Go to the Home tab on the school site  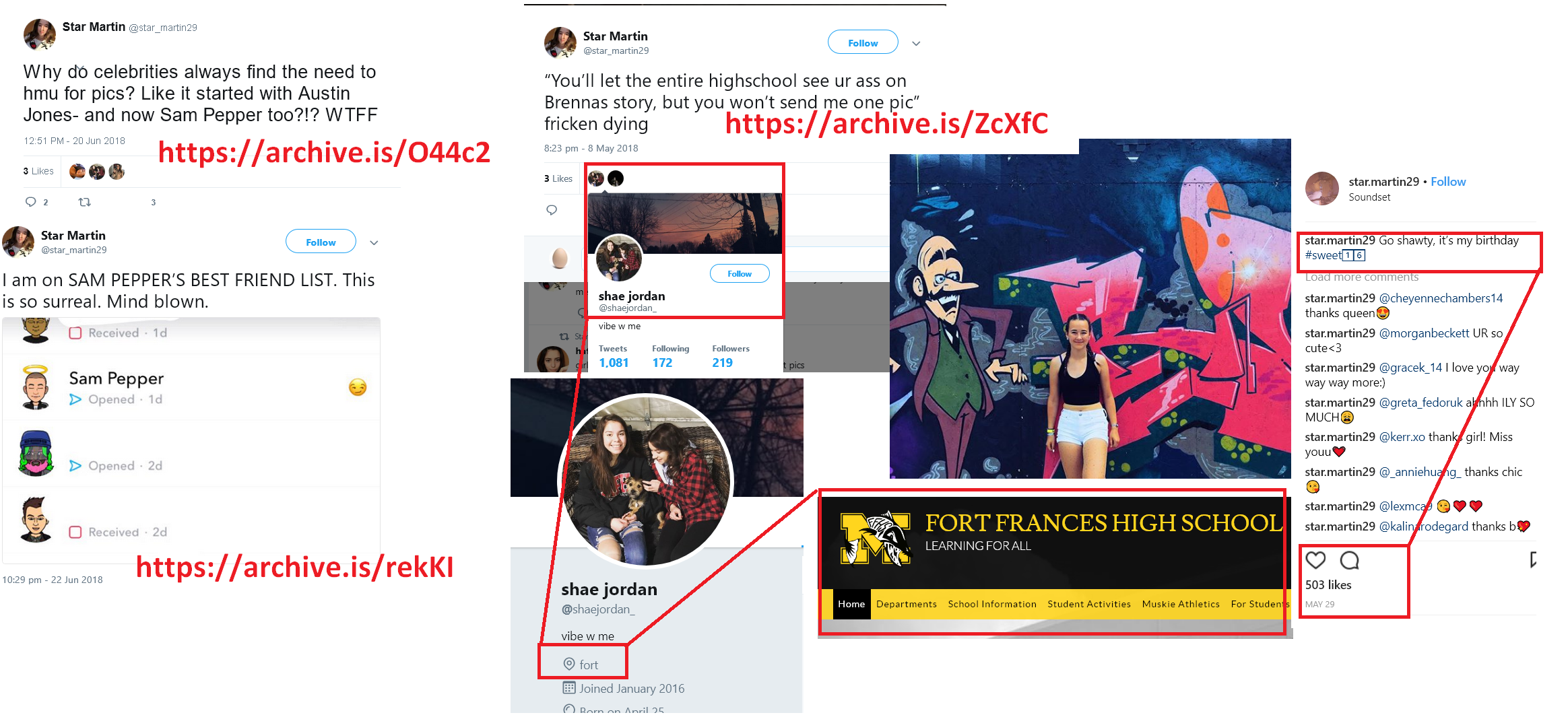851,604
